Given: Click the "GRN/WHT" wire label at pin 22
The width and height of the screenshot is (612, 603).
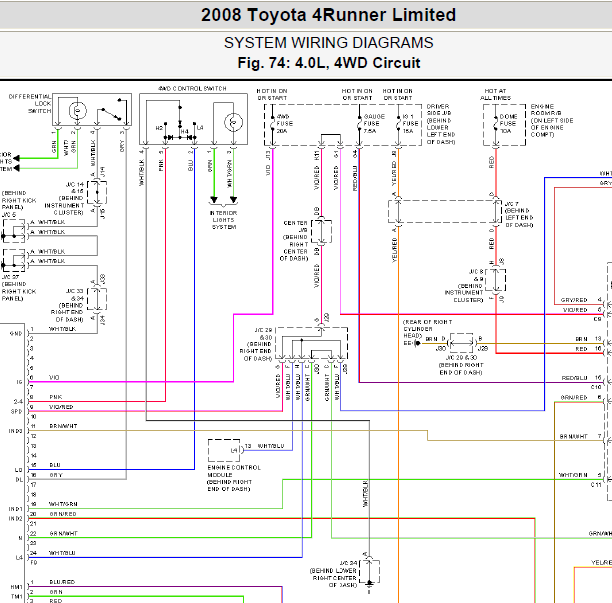Looking at the screenshot, I should (x=63, y=534).
